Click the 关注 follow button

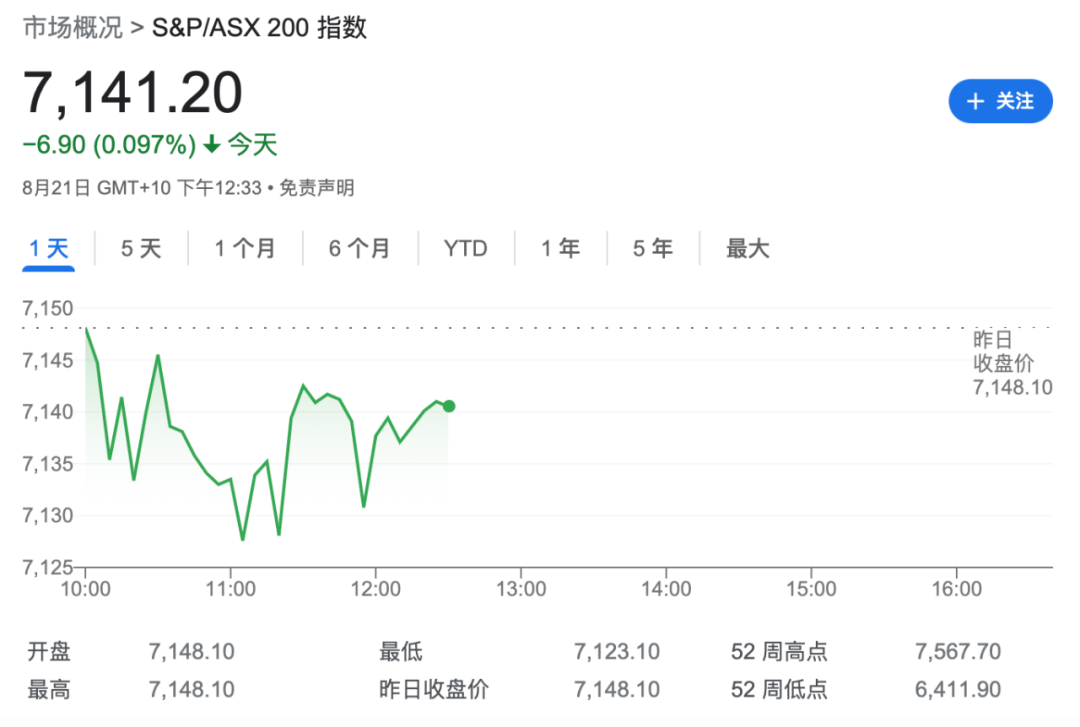1000,101
